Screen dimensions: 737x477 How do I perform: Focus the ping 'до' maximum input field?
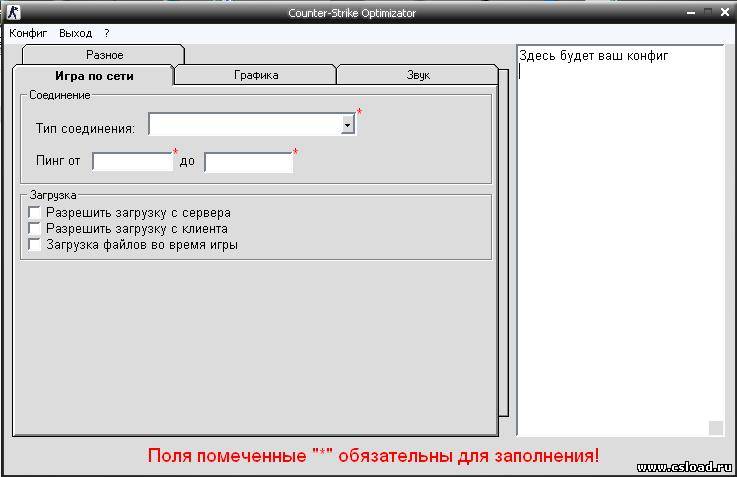click(248, 162)
